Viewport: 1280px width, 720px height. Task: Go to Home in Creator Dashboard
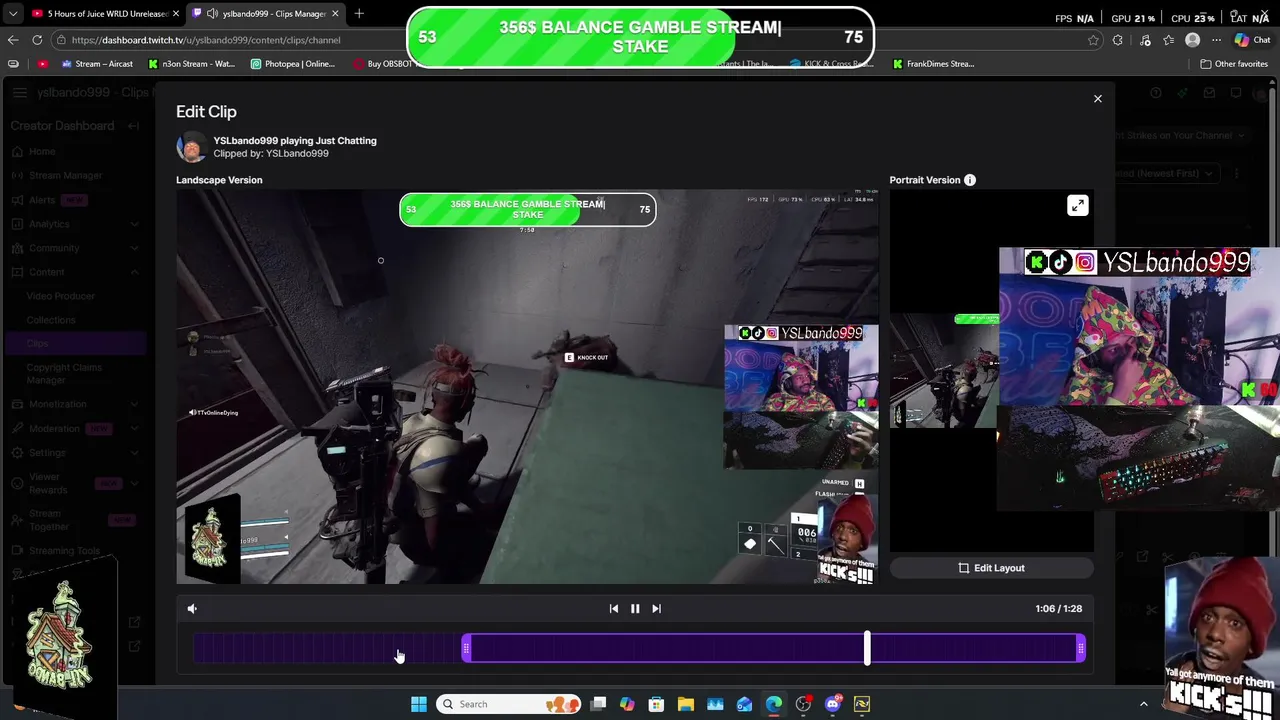point(42,151)
